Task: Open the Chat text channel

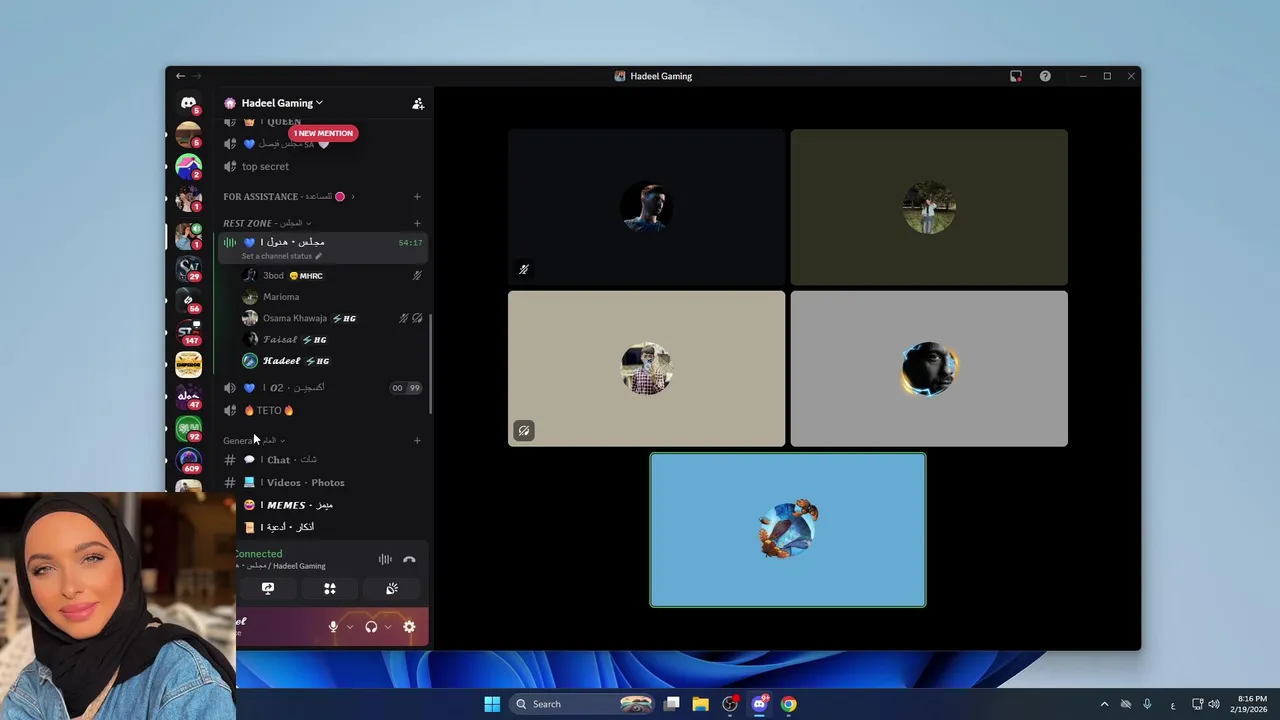Action: 324,460
